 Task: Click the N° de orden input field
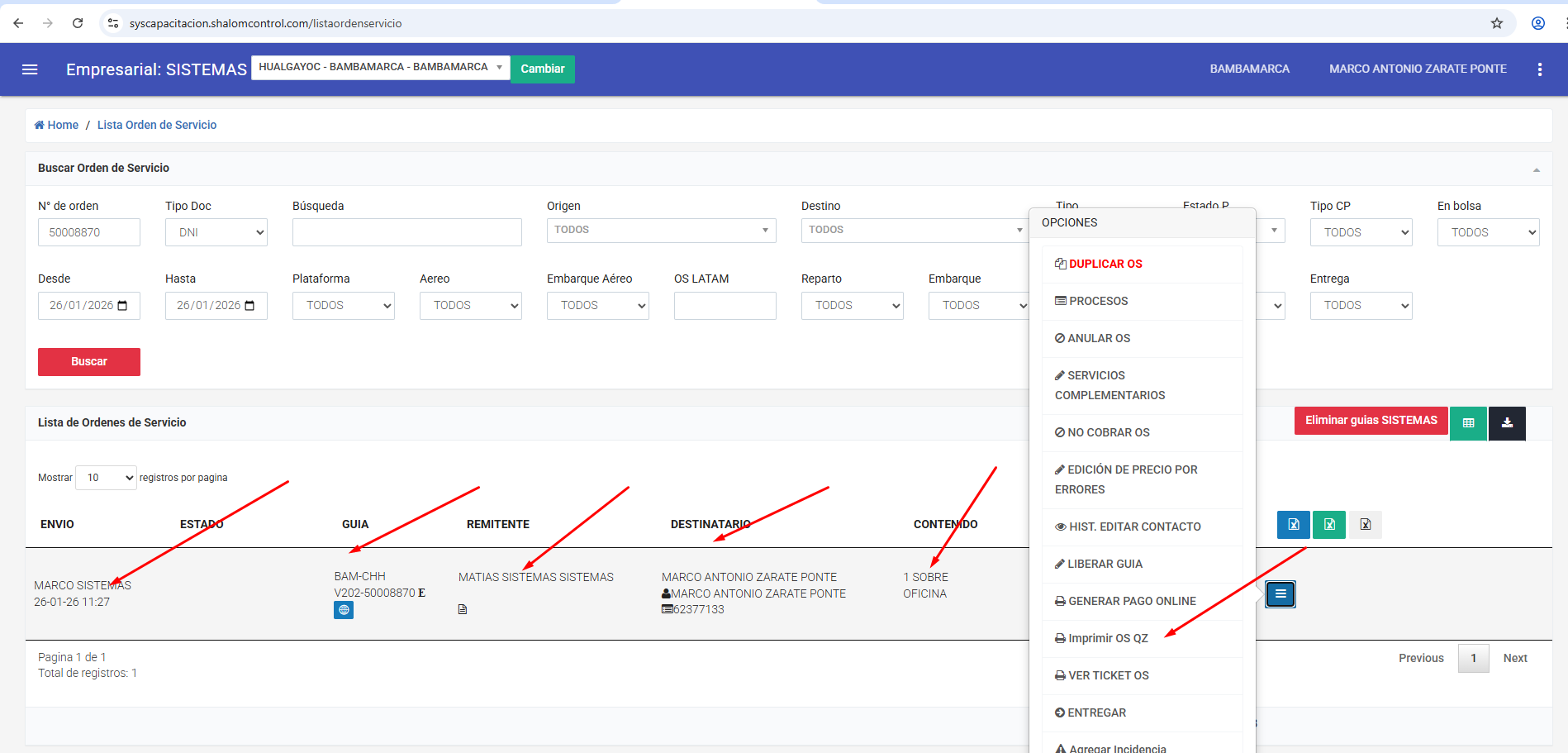[89, 232]
